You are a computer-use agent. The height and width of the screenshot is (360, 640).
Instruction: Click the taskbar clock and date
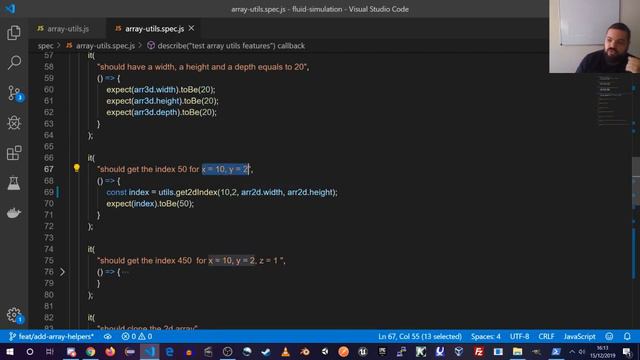pos(602,351)
